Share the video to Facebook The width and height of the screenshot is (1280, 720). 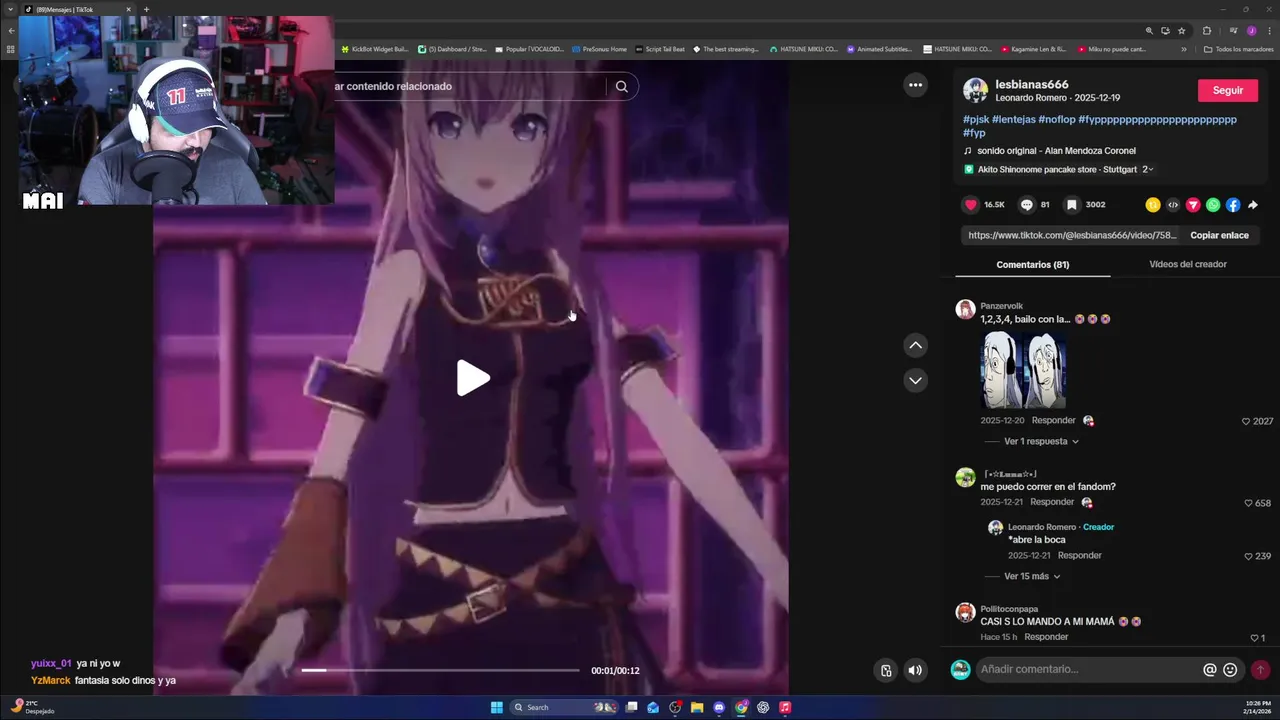point(1233,205)
